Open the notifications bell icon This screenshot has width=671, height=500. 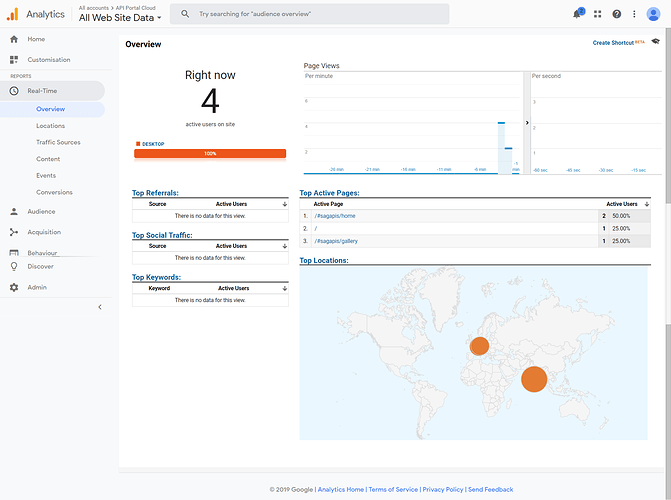click(578, 14)
